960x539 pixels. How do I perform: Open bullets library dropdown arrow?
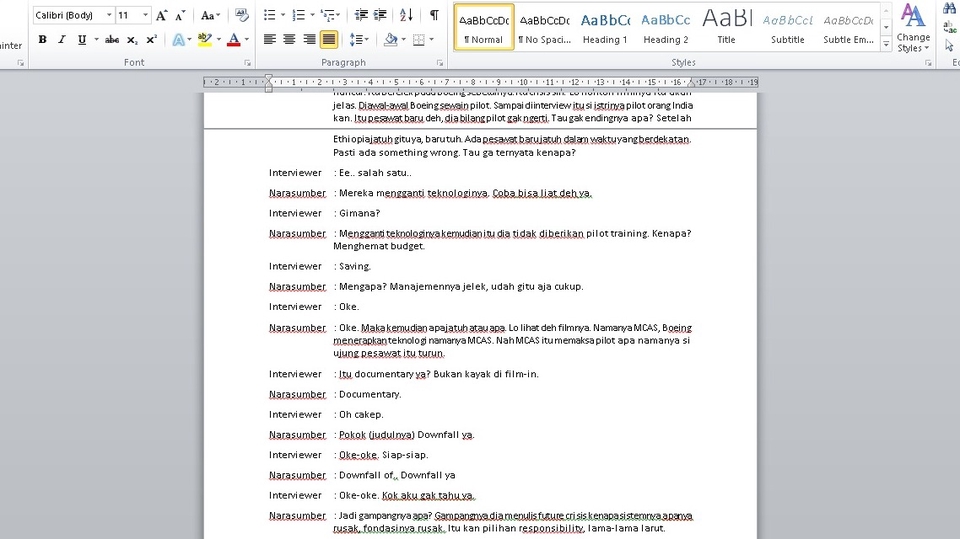[x=283, y=15]
